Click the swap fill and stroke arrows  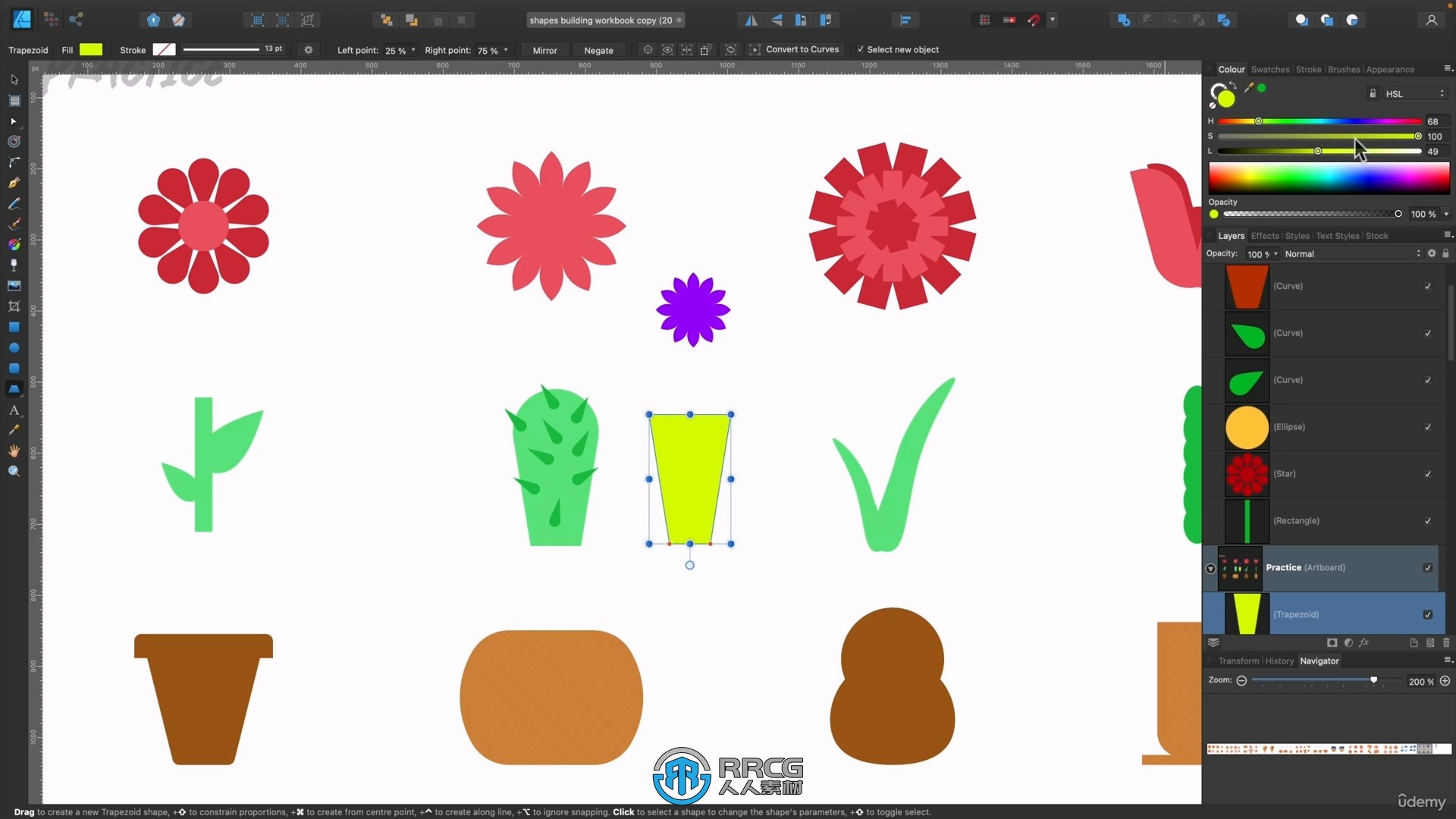1233,85
